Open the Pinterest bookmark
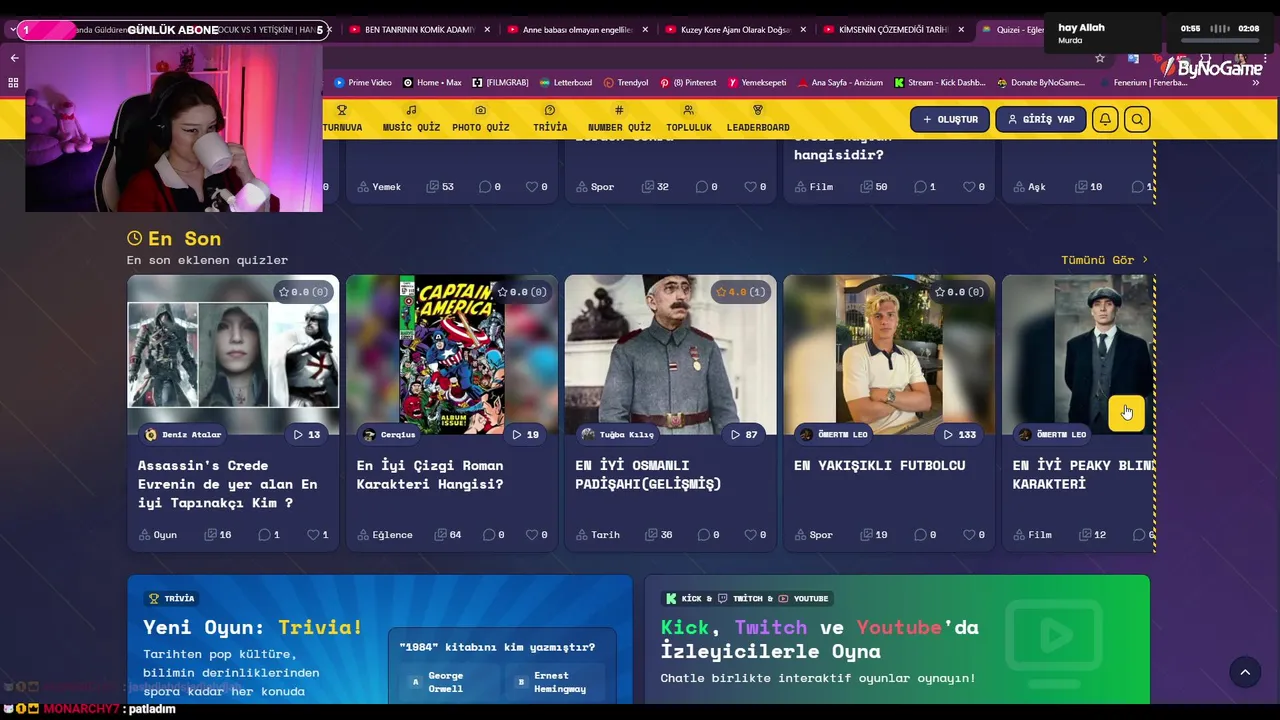1280x720 pixels. pyautogui.click(x=688, y=83)
